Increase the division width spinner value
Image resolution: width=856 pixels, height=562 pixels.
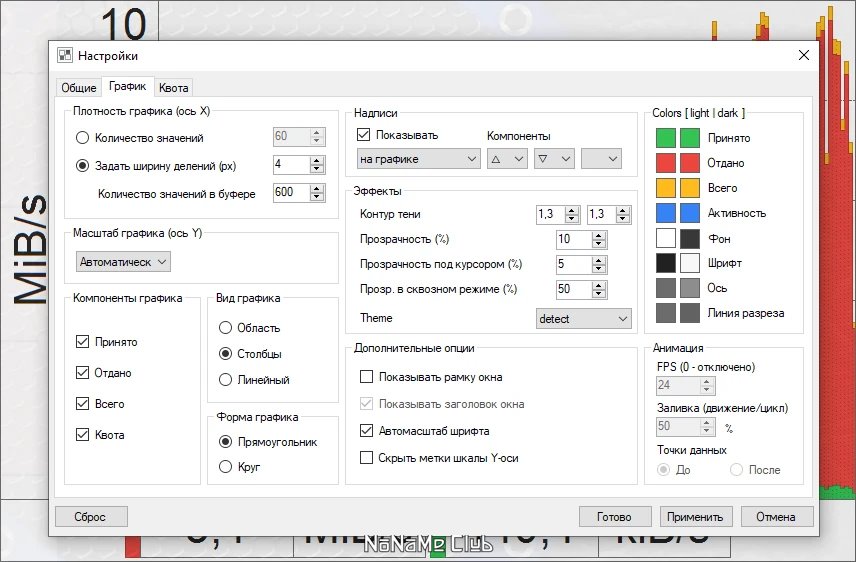pos(317,160)
